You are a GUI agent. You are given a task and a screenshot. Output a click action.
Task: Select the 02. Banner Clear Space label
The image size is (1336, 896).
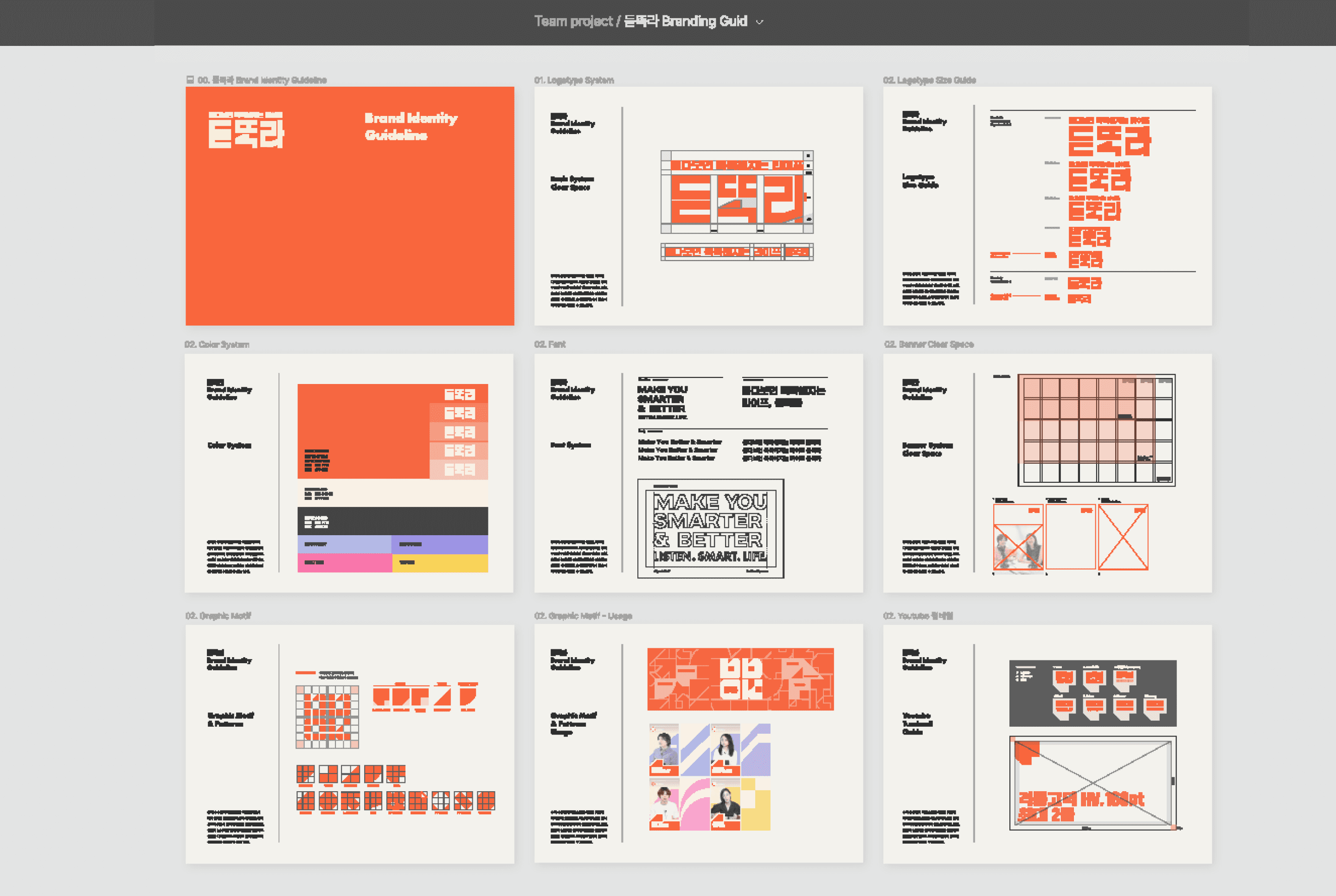929,344
